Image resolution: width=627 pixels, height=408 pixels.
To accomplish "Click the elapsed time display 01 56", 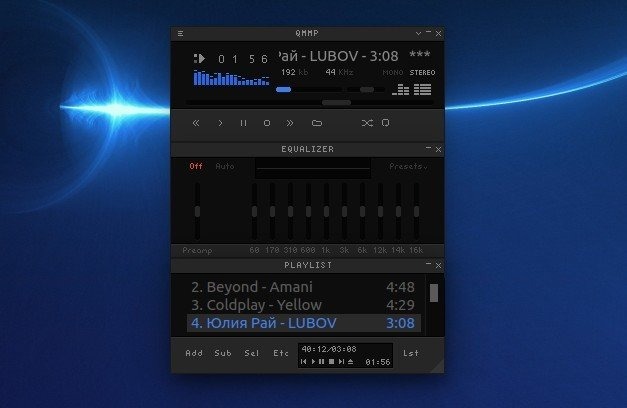I will [x=243, y=59].
